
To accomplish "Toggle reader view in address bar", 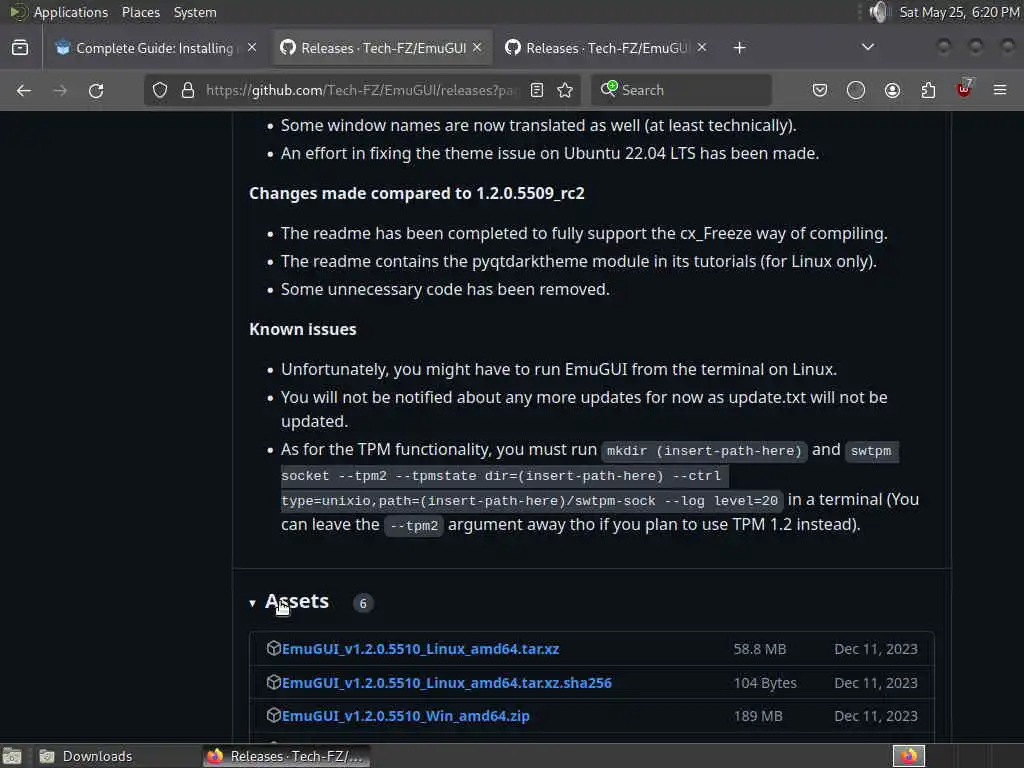I will pyautogui.click(x=537, y=90).
